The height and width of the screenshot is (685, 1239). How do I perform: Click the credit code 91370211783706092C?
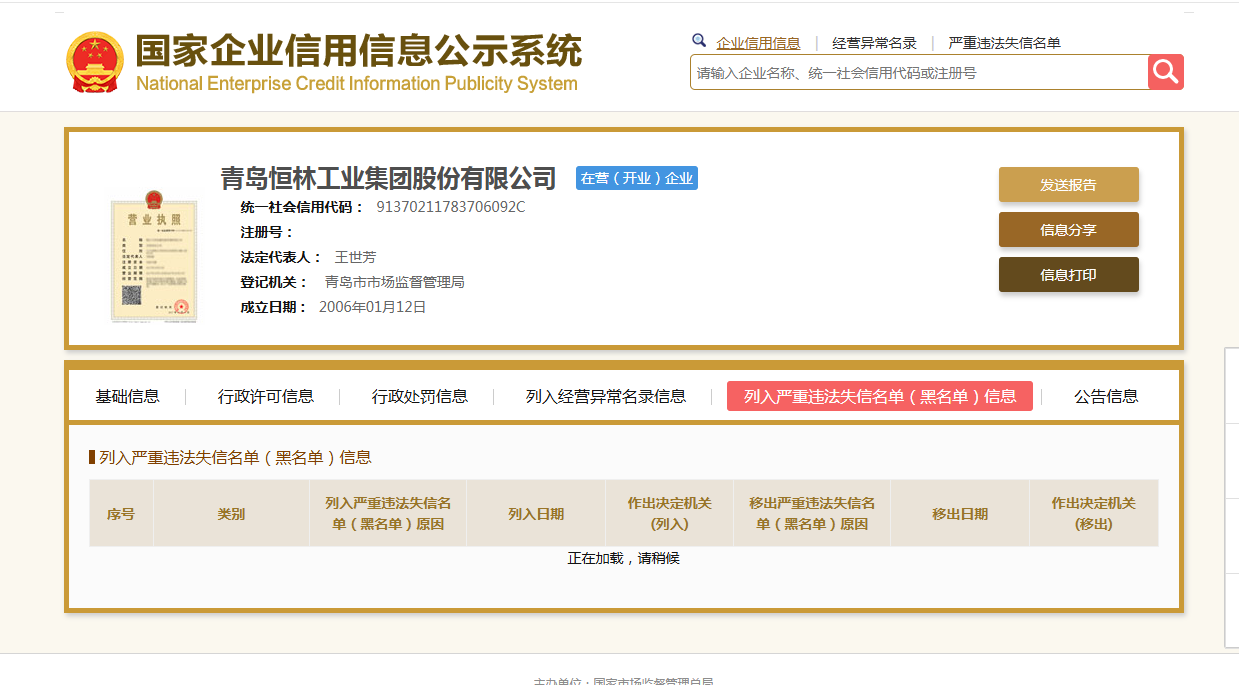coord(450,207)
